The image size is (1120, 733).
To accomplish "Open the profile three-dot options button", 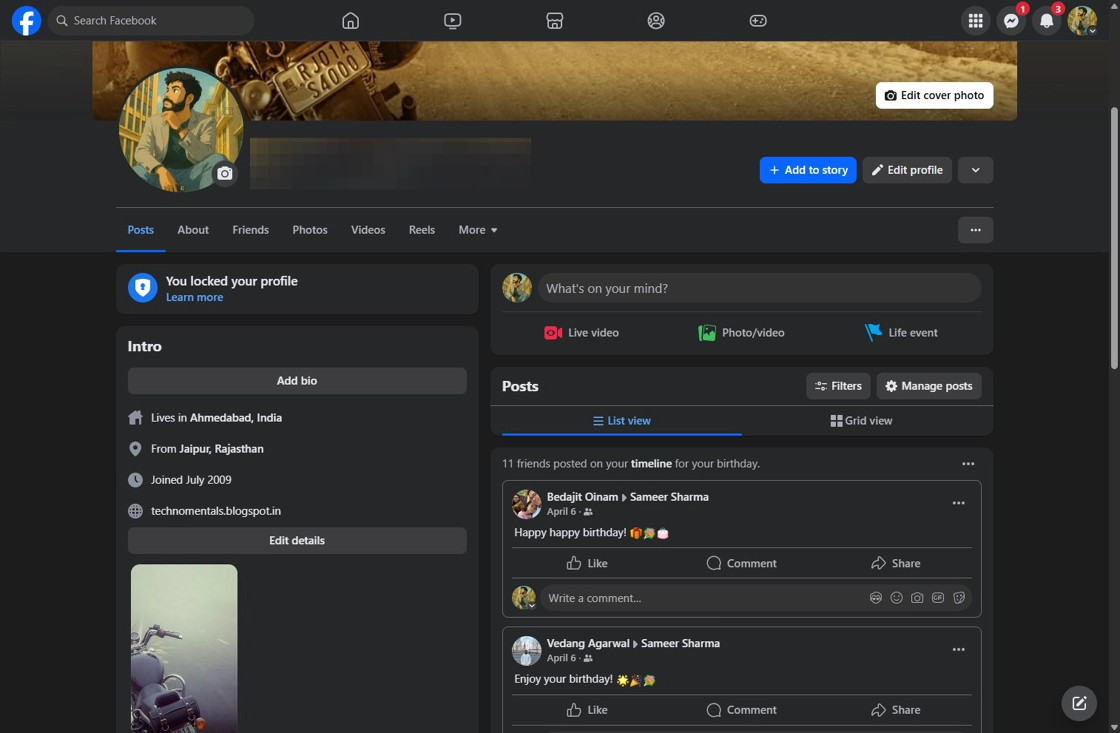I will 976,230.
